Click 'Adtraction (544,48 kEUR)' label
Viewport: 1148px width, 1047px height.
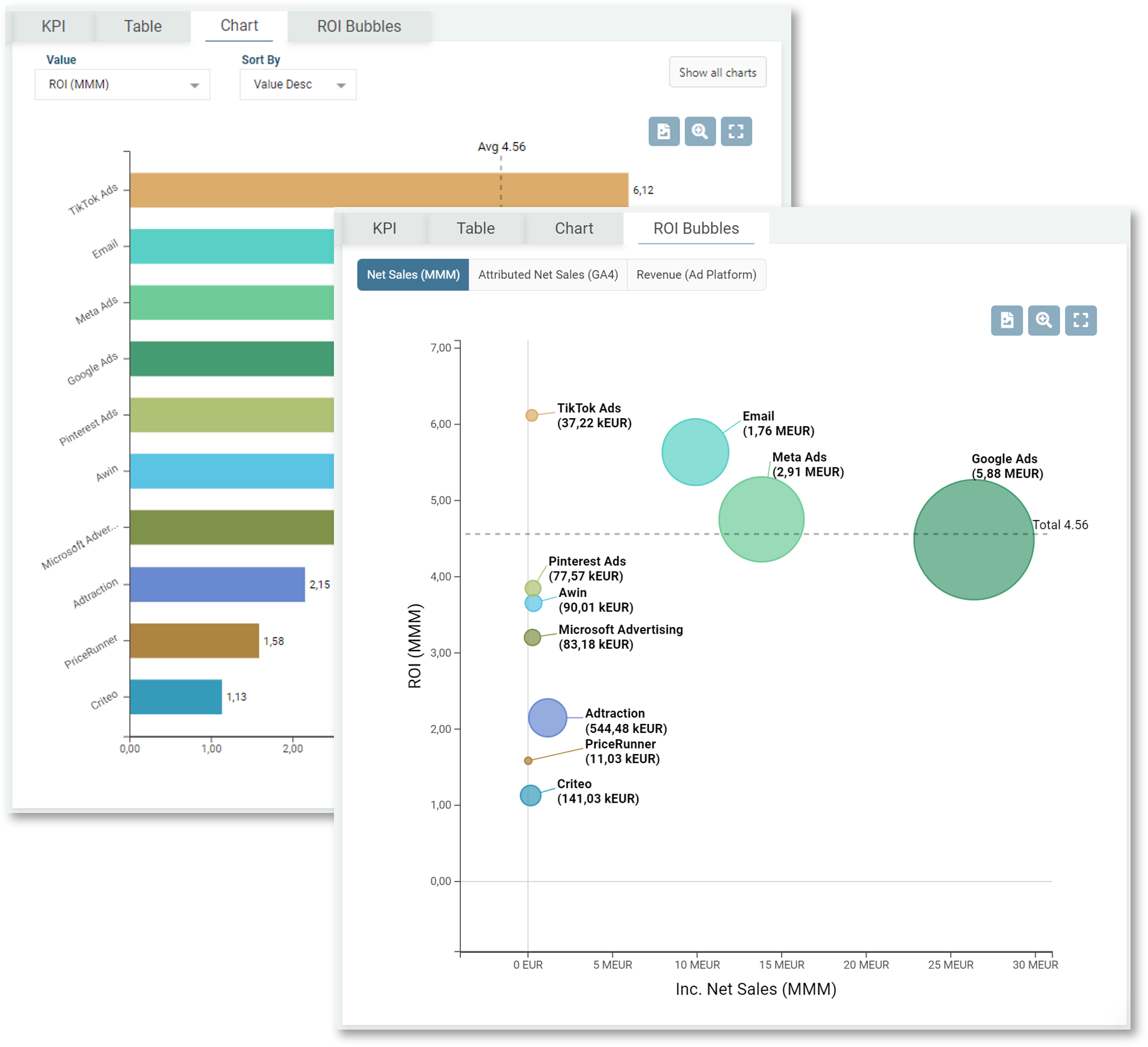click(x=626, y=721)
